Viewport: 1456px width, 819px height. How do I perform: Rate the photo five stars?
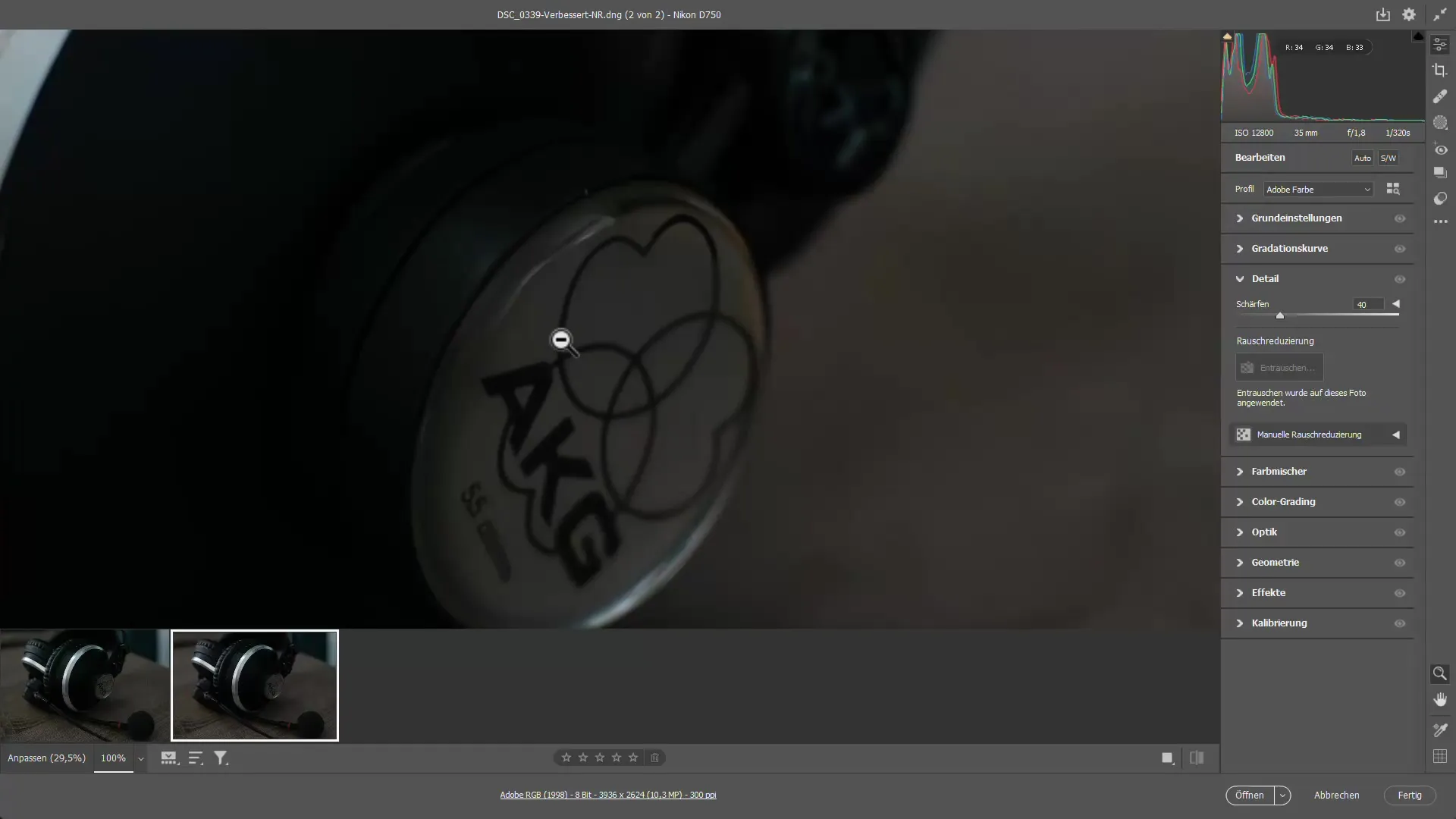click(633, 758)
